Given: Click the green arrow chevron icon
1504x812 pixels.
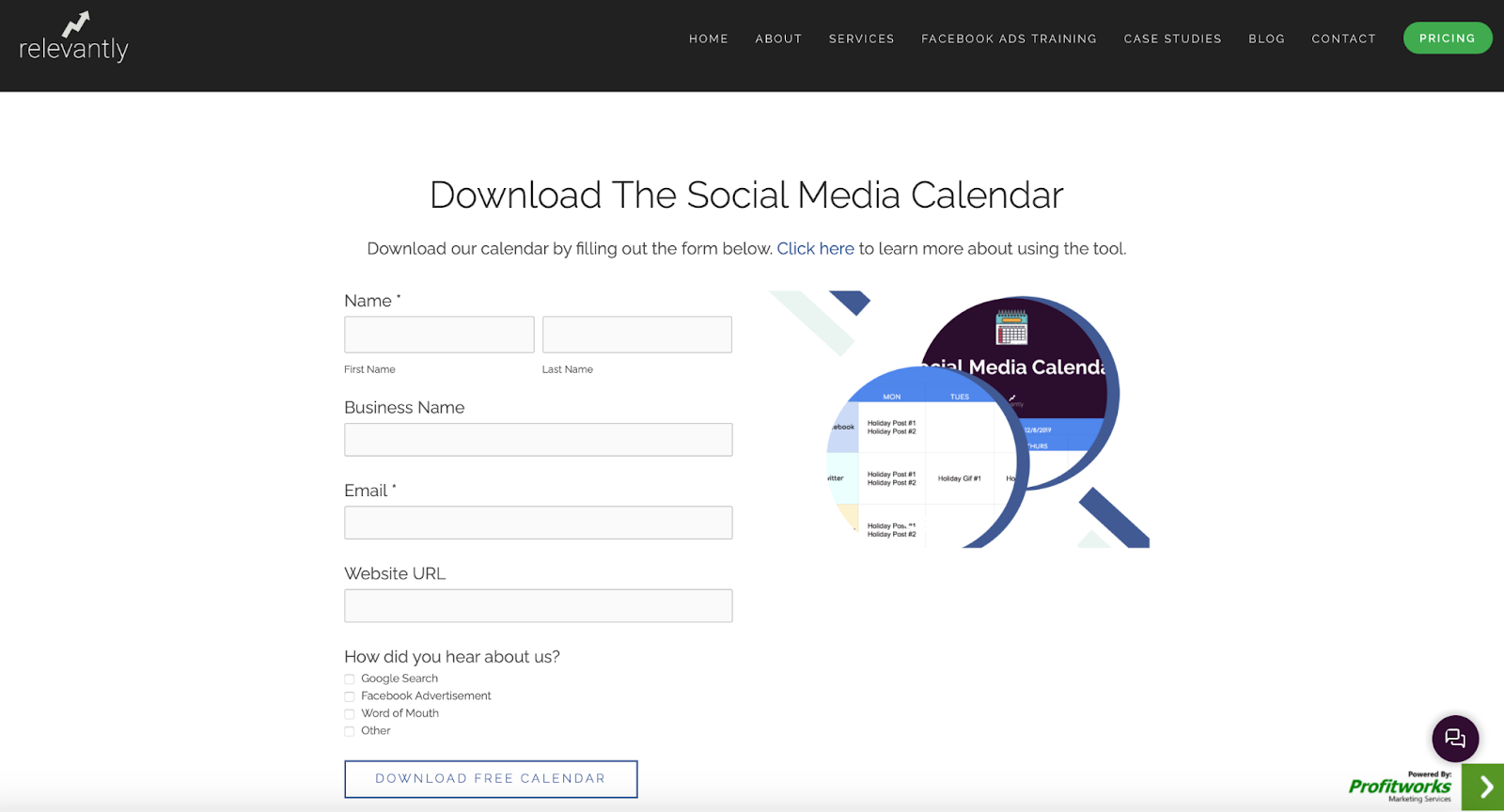Looking at the screenshot, I should pos(1484,788).
